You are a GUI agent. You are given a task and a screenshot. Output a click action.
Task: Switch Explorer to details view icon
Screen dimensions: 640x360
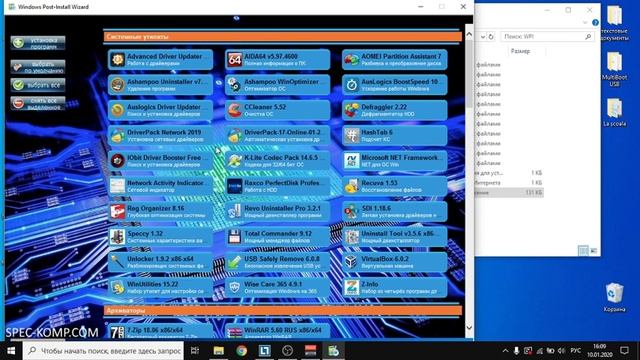coord(583,250)
